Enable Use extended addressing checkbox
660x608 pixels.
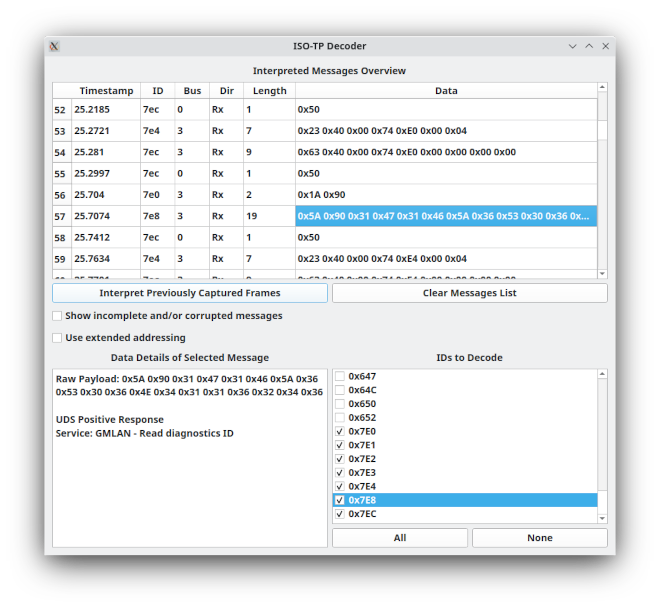pyautogui.click(x=57, y=338)
